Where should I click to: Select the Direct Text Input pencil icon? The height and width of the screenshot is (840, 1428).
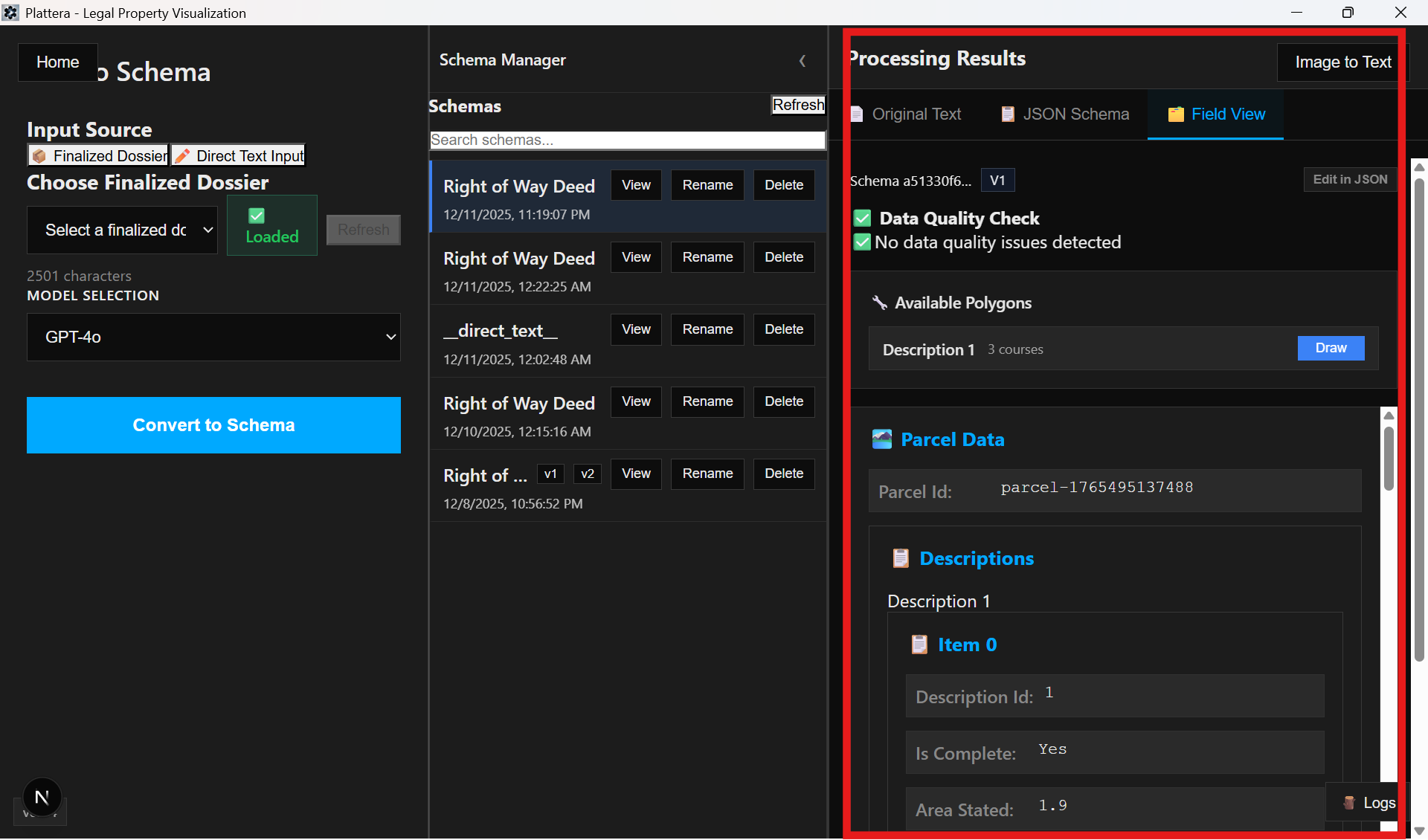click(x=184, y=155)
